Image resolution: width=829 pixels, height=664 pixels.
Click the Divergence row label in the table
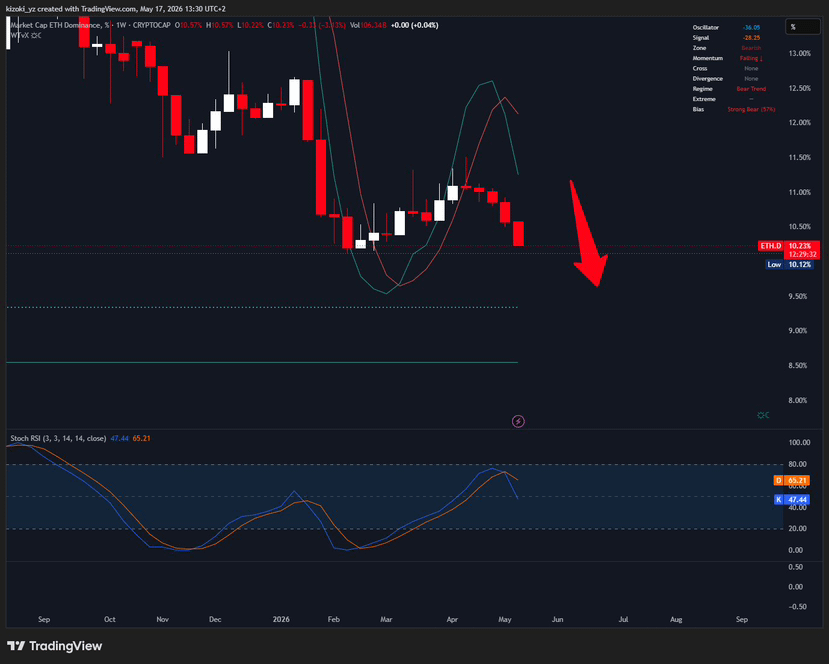[707, 79]
